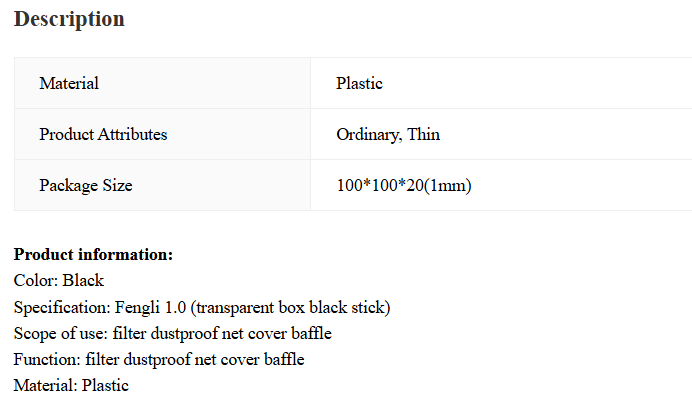The image size is (692, 413).
Task: Select the Package Size label cell
Action: coord(162,185)
